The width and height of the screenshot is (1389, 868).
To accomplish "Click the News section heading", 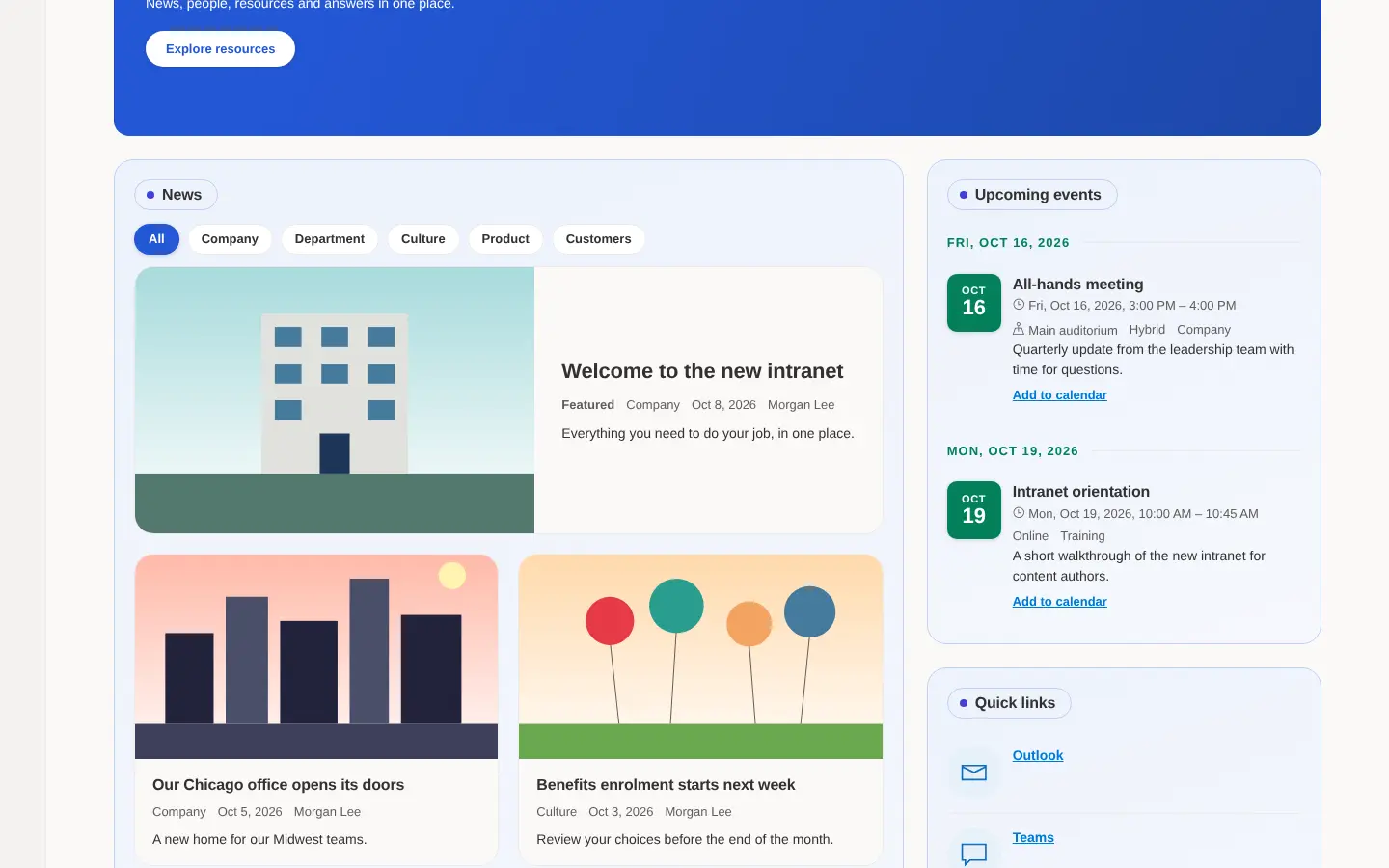I will pos(176,195).
